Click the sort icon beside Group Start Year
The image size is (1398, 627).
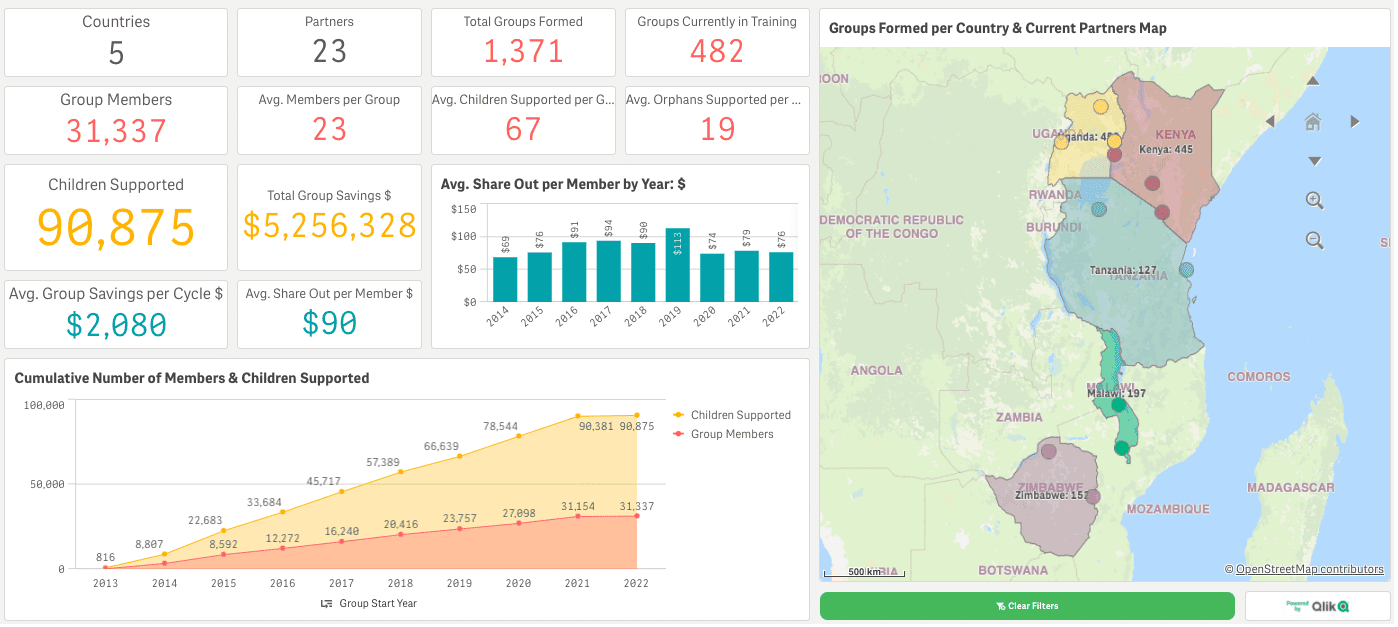point(326,604)
